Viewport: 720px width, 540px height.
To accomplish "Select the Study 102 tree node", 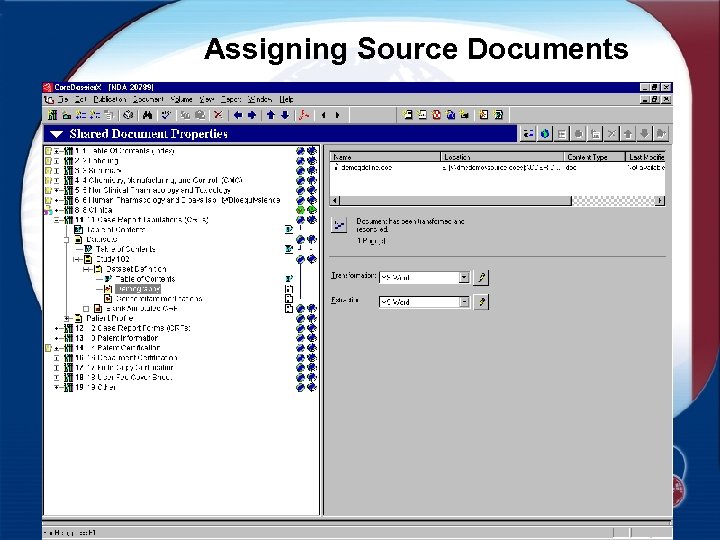I will point(112,259).
